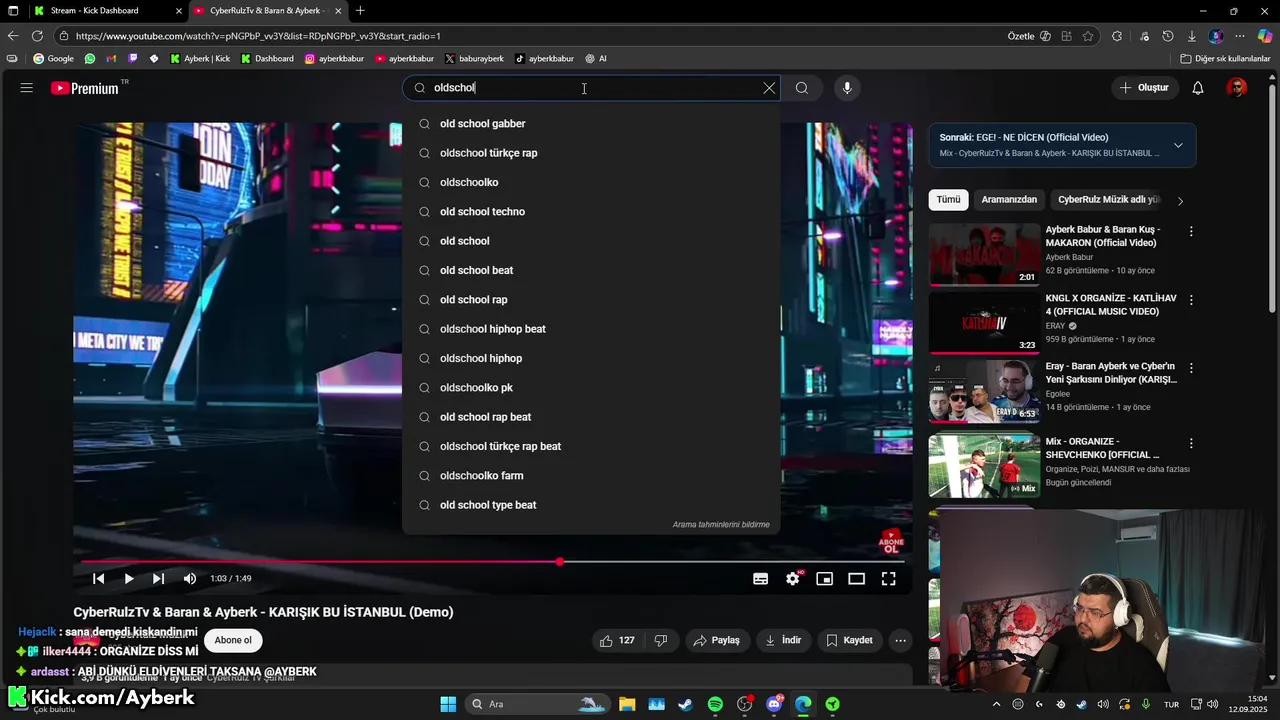
Task: Click the İndir download button
Action: 783,640
